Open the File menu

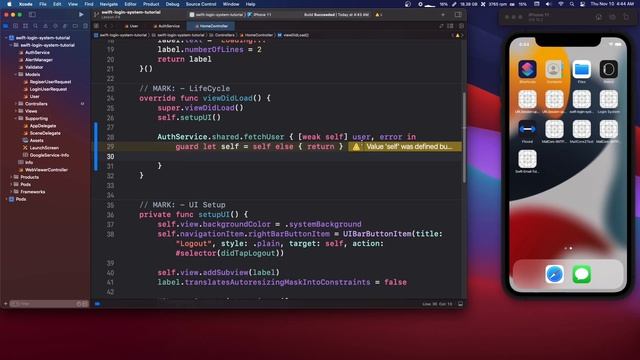[42, 4]
